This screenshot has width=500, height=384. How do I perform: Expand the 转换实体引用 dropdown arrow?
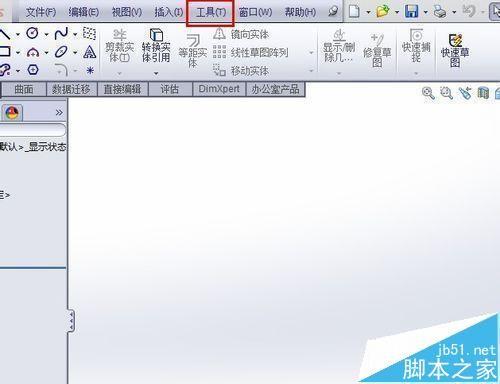click(156, 73)
